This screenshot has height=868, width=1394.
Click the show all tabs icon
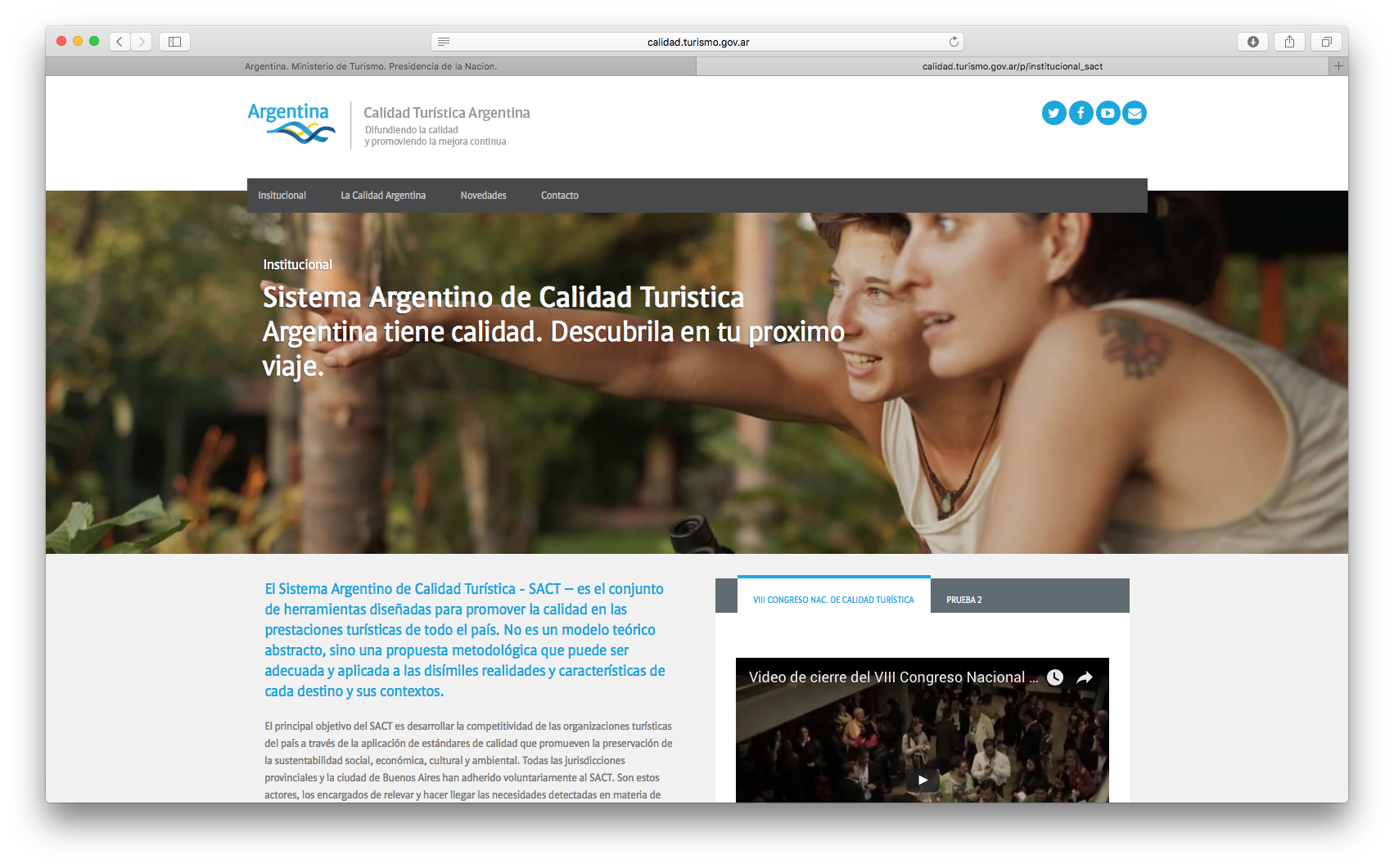(x=1326, y=42)
